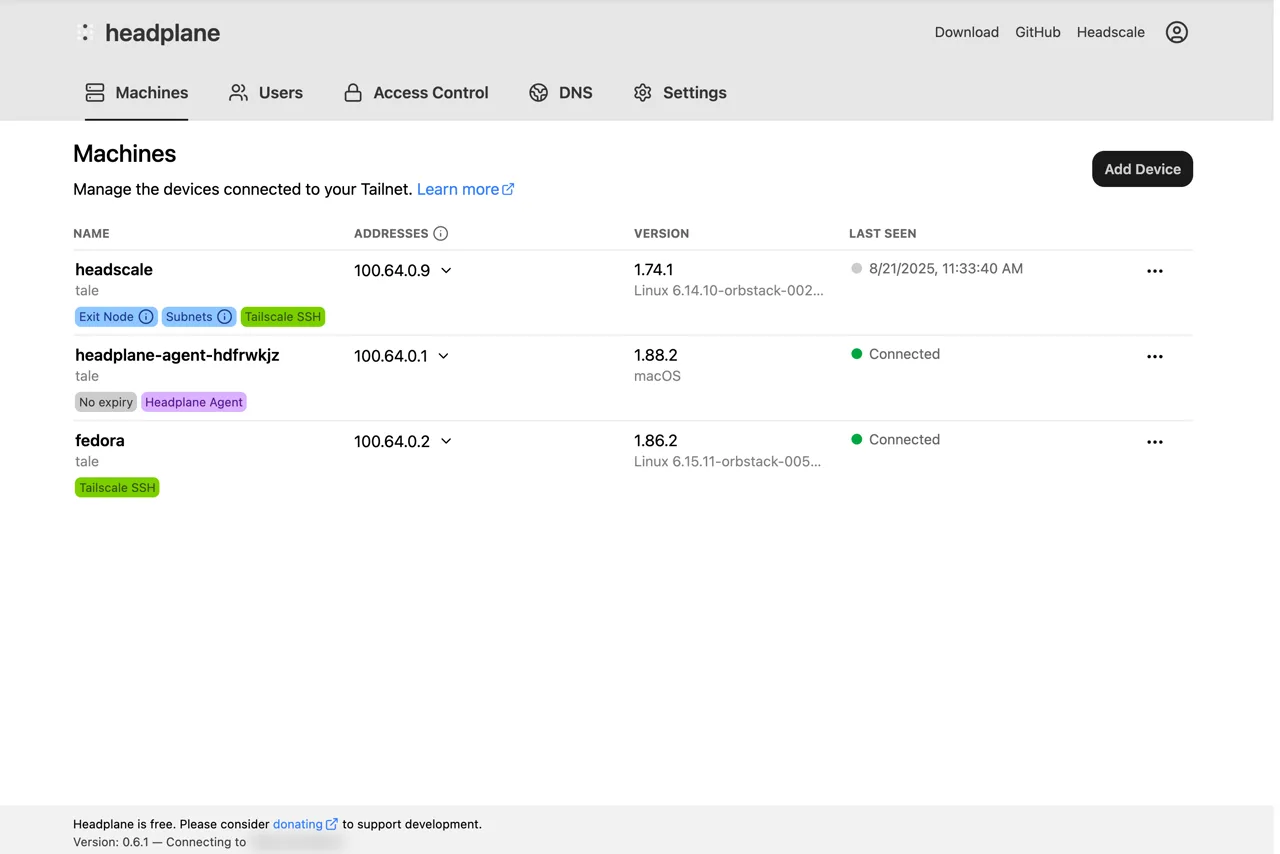This screenshot has width=1280, height=854.
Task: Open the GitHub link
Action: (x=1038, y=32)
